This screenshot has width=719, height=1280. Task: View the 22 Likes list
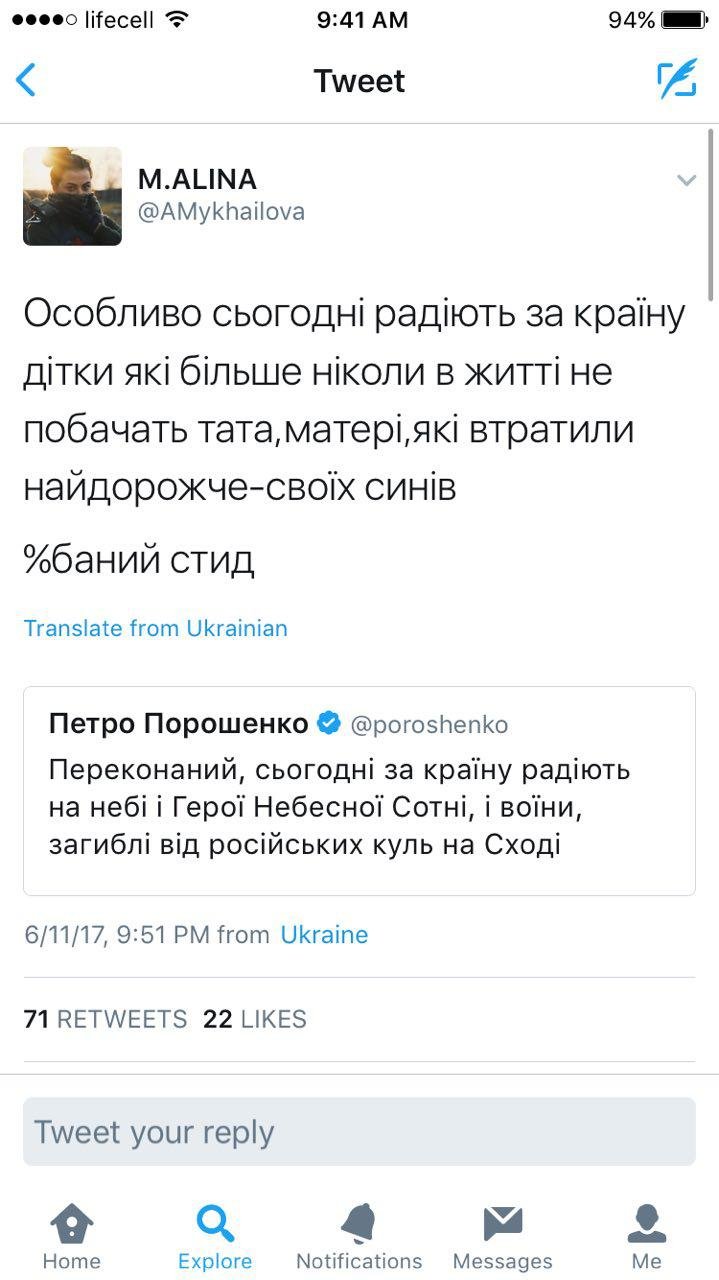[254, 1019]
